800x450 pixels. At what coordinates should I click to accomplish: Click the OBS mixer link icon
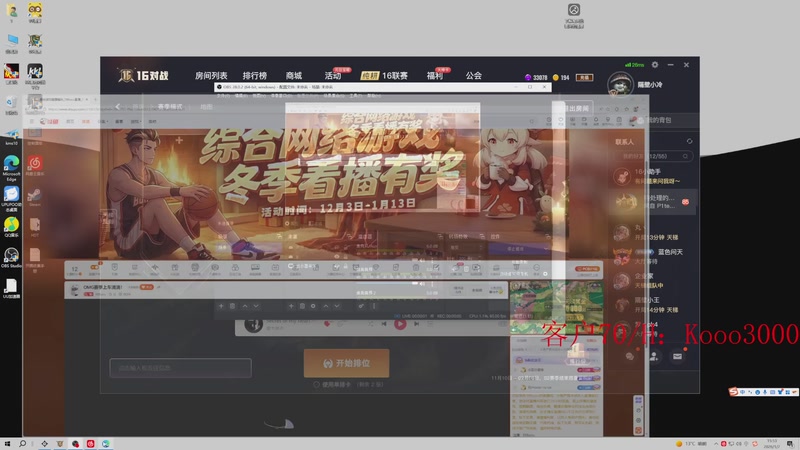(x=361, y=306)
